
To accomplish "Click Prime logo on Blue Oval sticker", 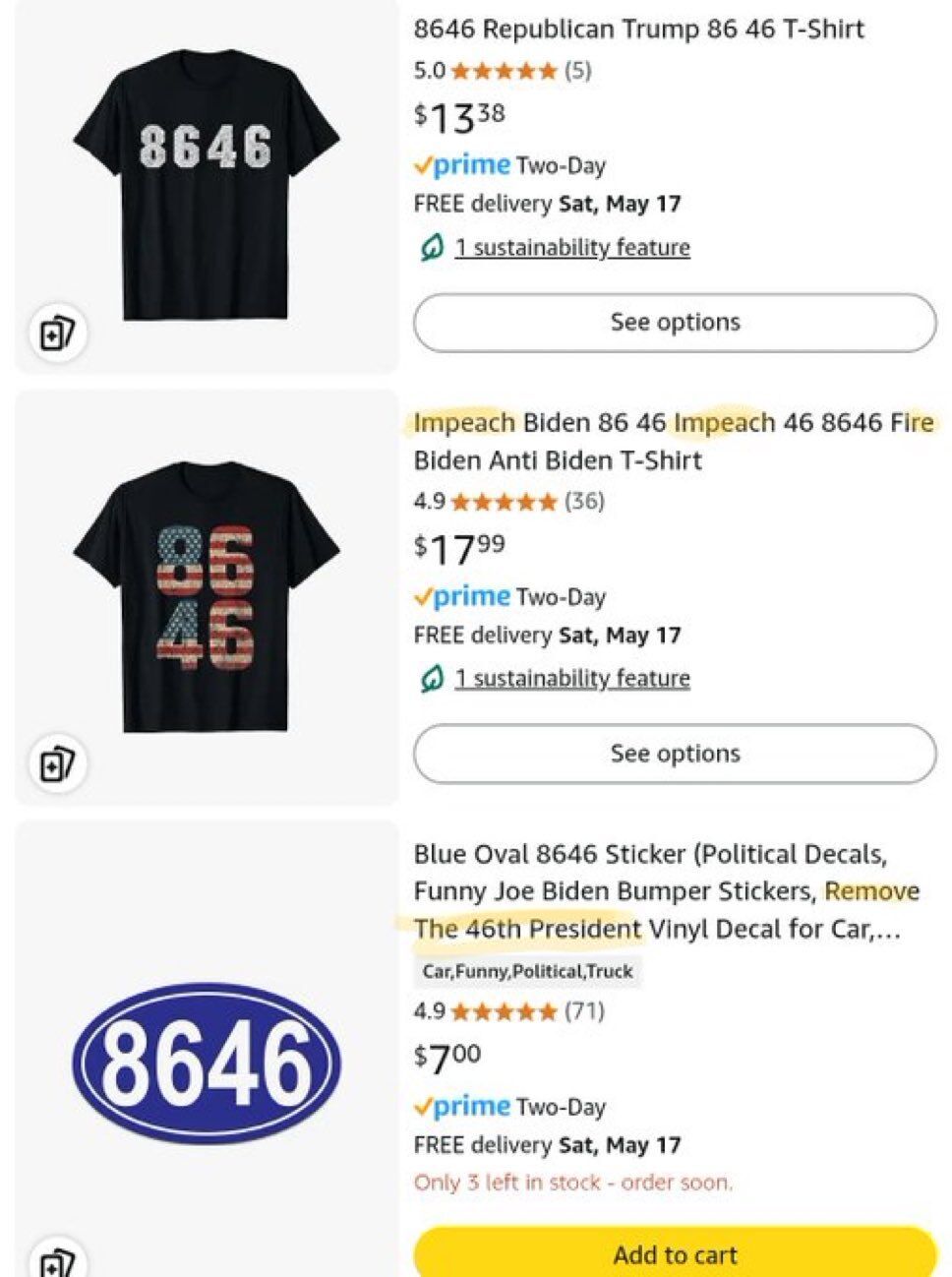I will pos(462,1106).
